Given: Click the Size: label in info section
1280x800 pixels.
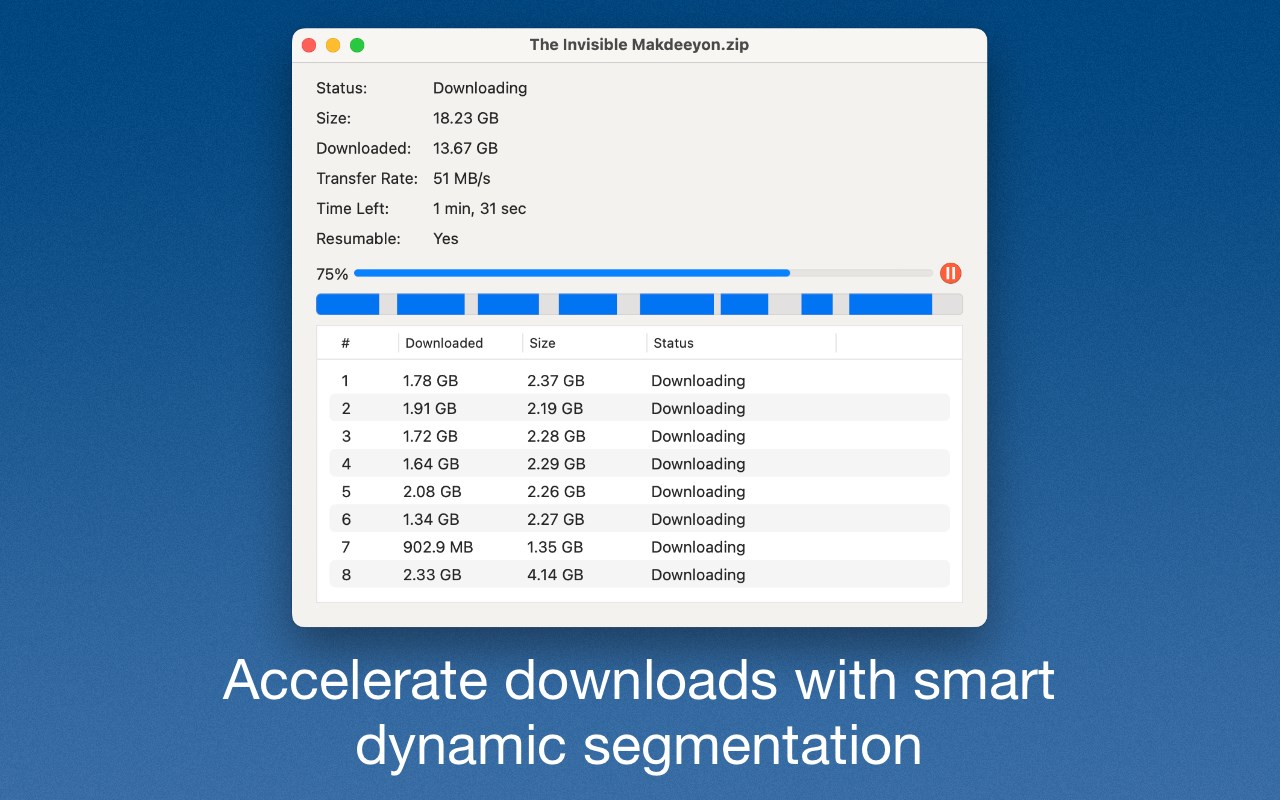Looking at the screenshot, I should pos(333,118).
